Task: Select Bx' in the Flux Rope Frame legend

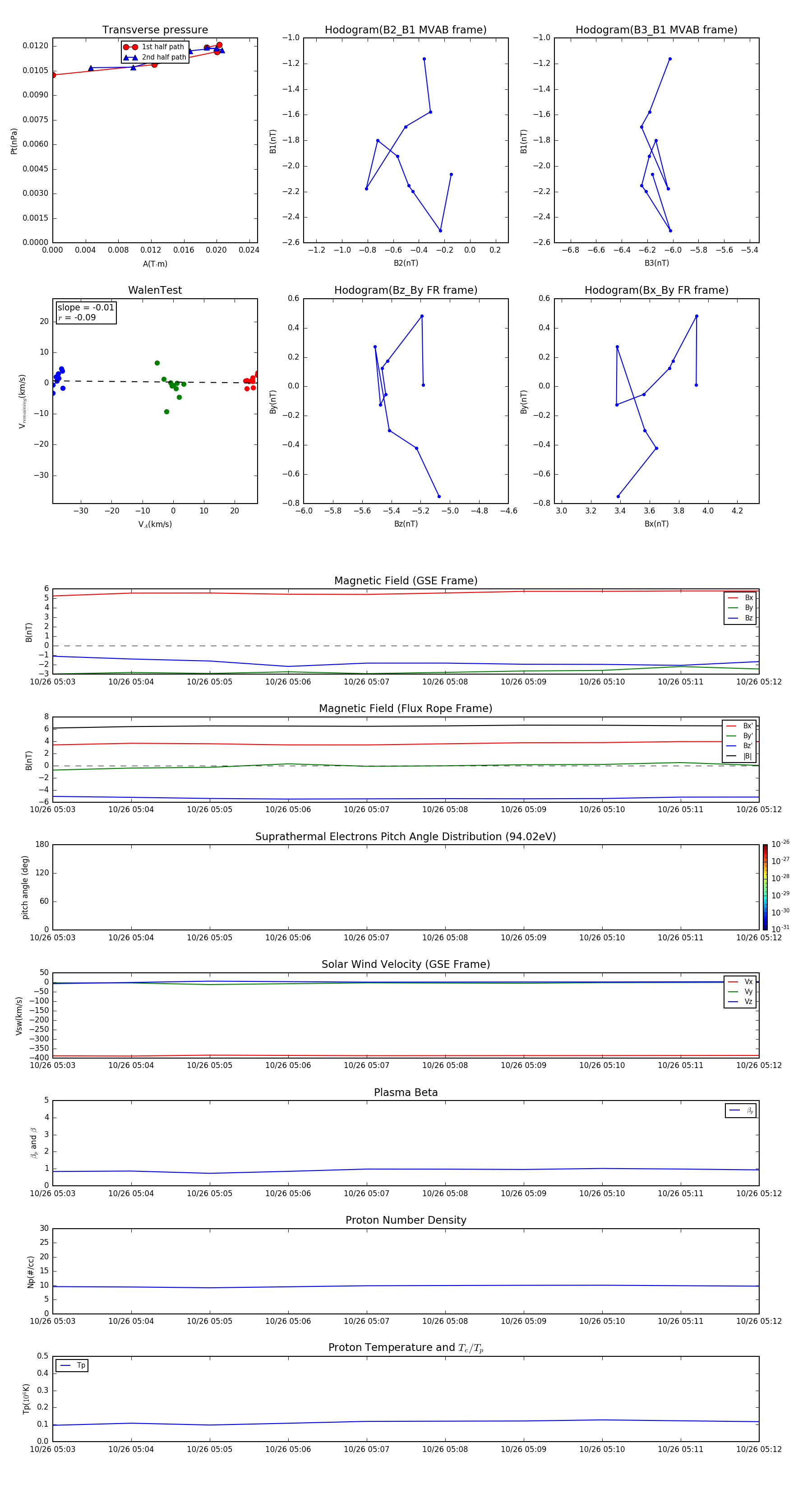Action: tap(740, 726)
